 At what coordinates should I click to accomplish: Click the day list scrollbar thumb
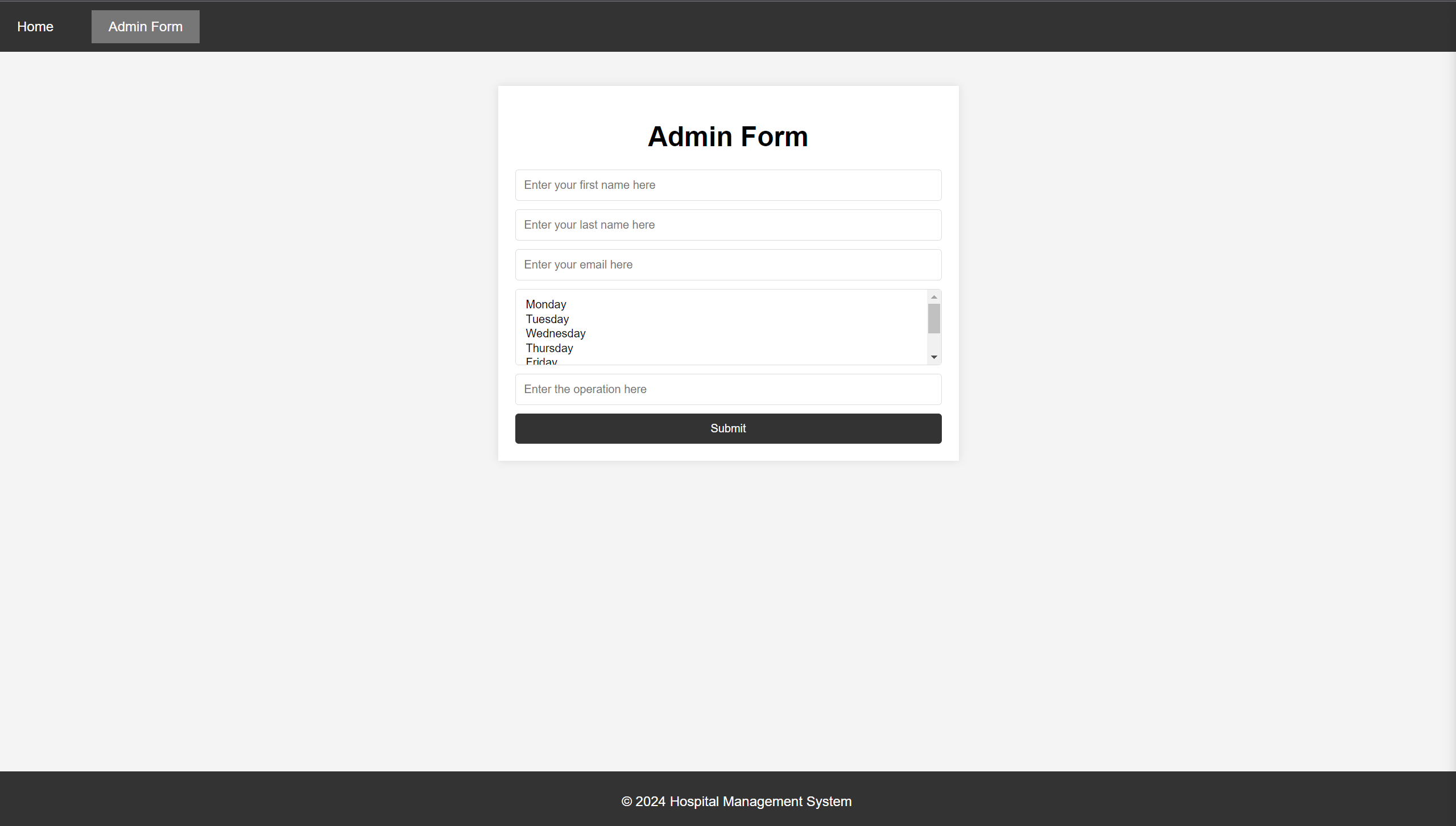coord(934,319)
